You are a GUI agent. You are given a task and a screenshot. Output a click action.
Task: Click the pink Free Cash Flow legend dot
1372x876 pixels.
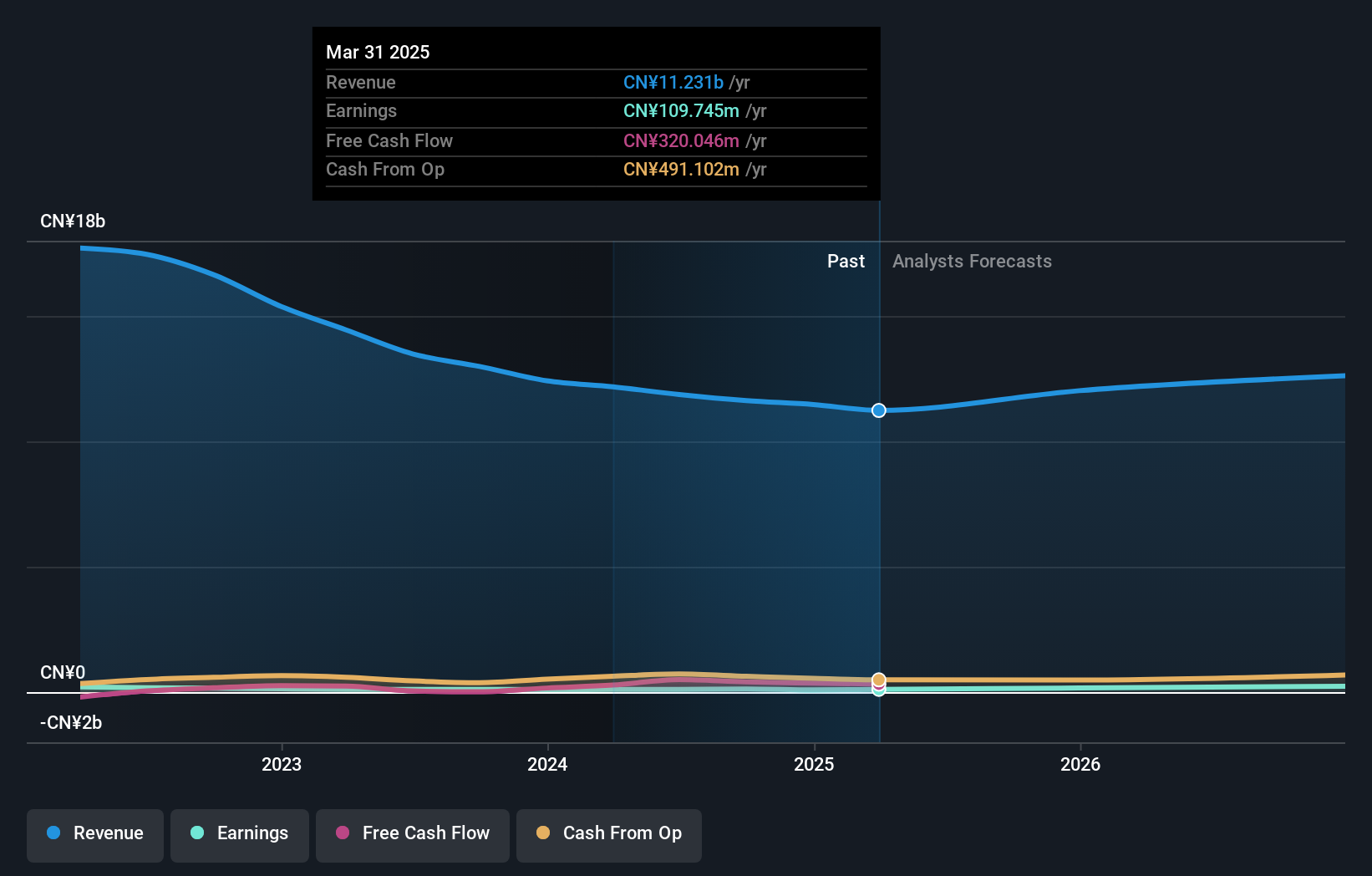click(343, 833)
